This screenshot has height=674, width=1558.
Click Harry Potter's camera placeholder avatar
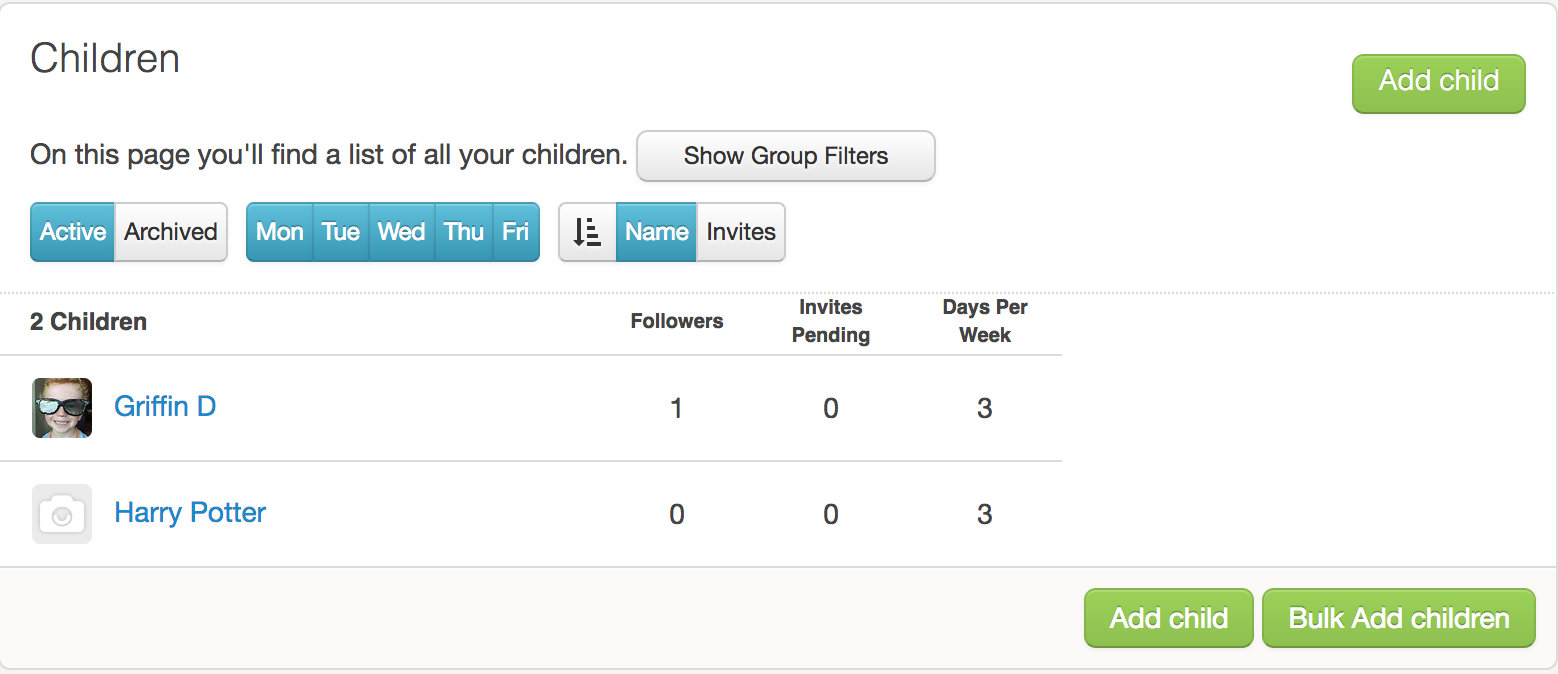(62, 514)
